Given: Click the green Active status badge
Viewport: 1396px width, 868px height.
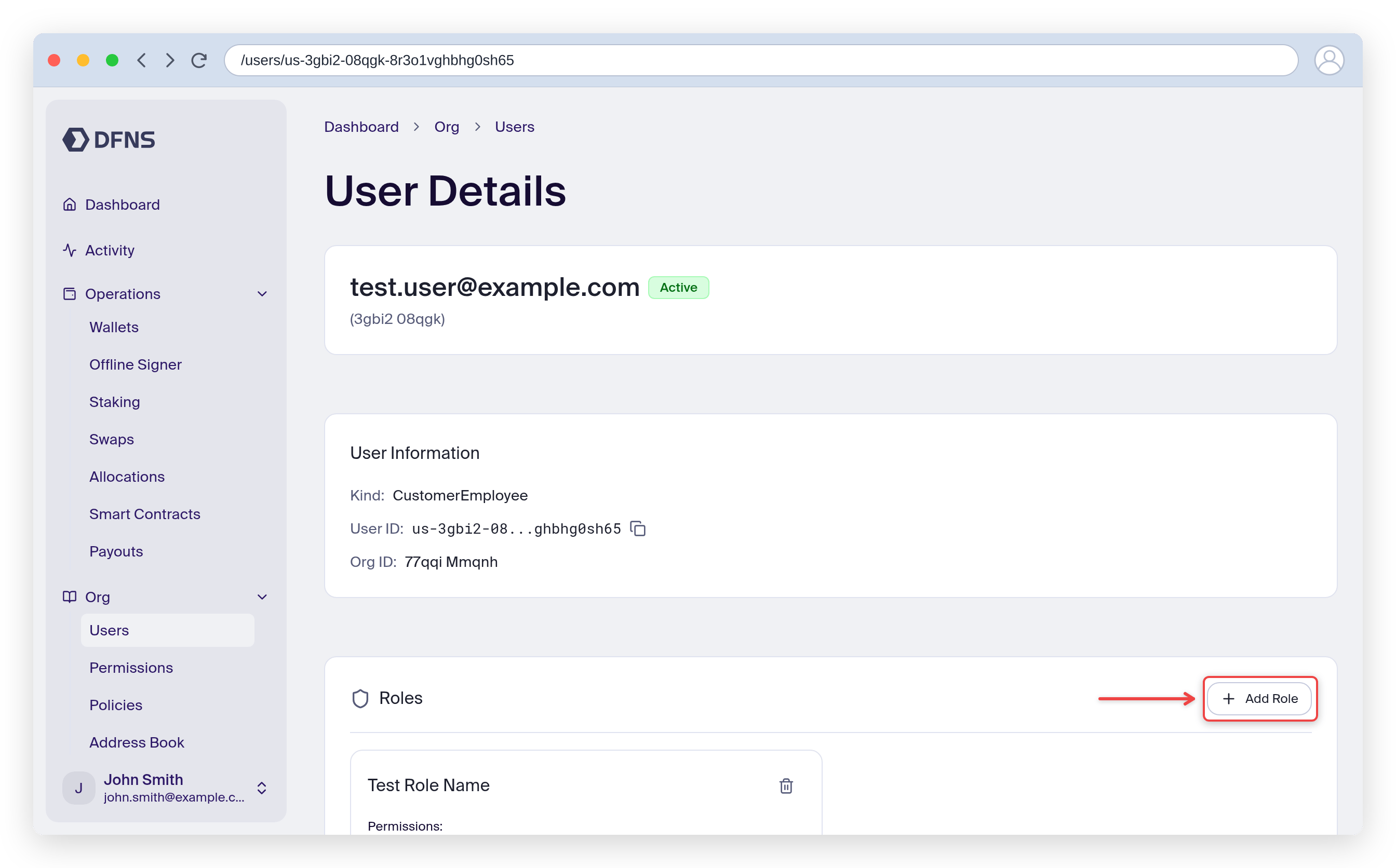Looking at the screenshot, I should coord(678,288).
